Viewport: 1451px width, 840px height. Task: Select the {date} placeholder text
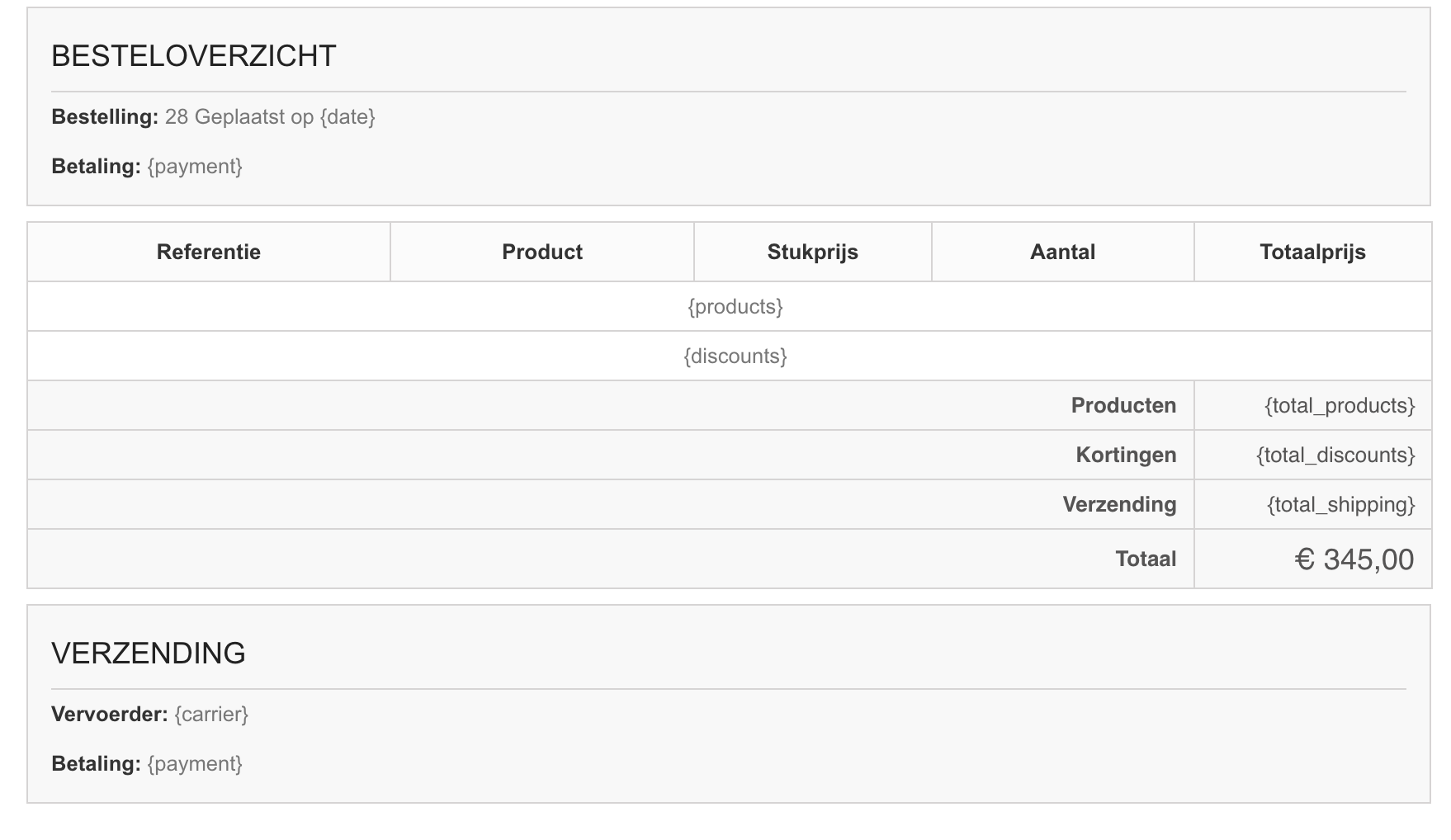[x=347, y=117]
